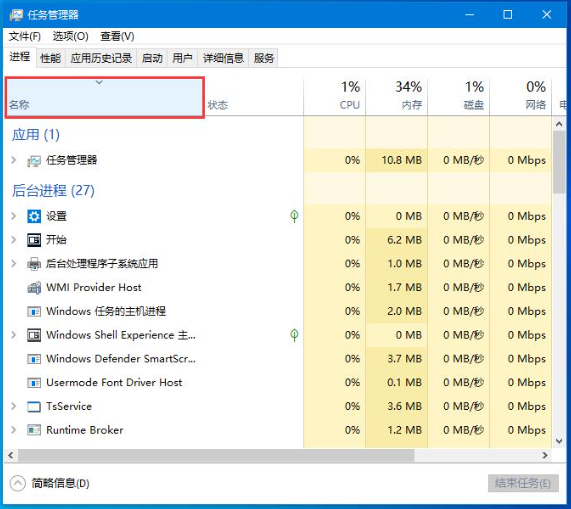The image size is (571, 509).
Task: Expand the 任务管理器 process group
Action: 14,160
